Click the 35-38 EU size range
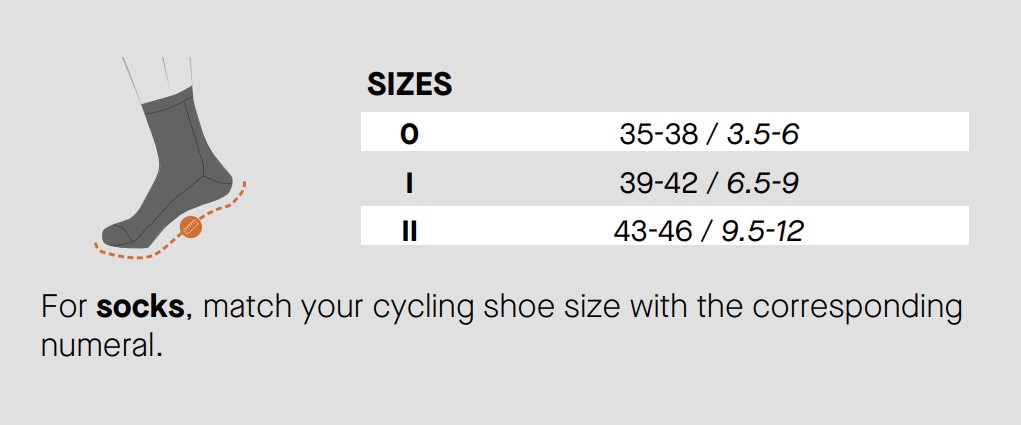This screenshot has height=425, width=1021. [656, 133]
